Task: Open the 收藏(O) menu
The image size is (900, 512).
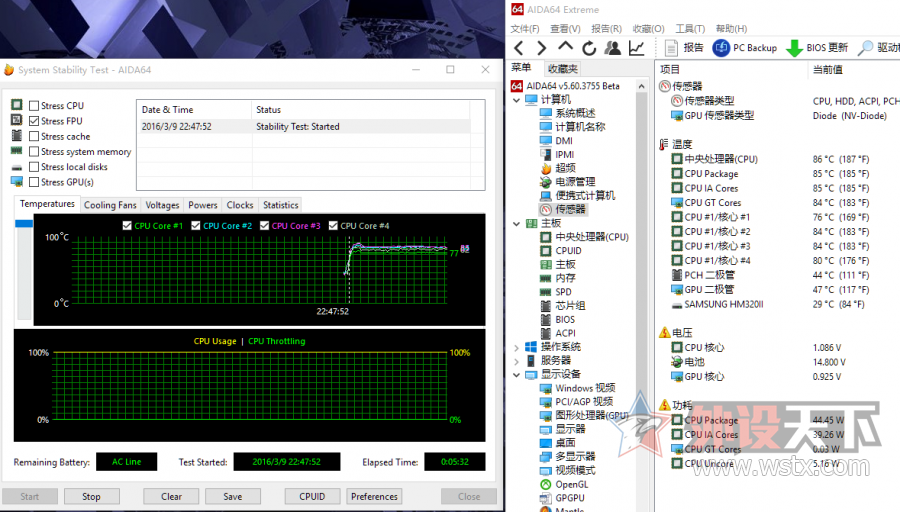Action: (649, 29)
